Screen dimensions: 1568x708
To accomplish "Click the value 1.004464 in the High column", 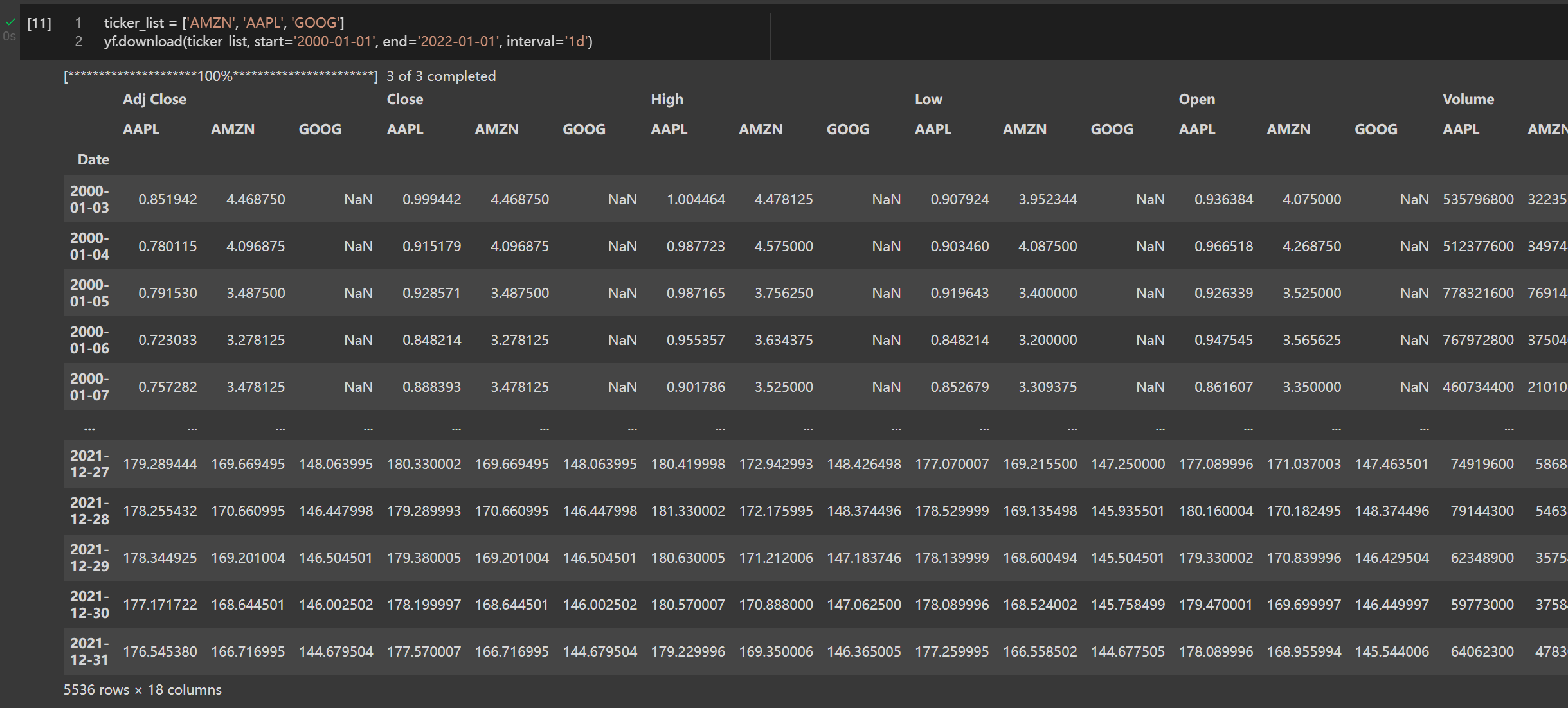I will [696, 199].
